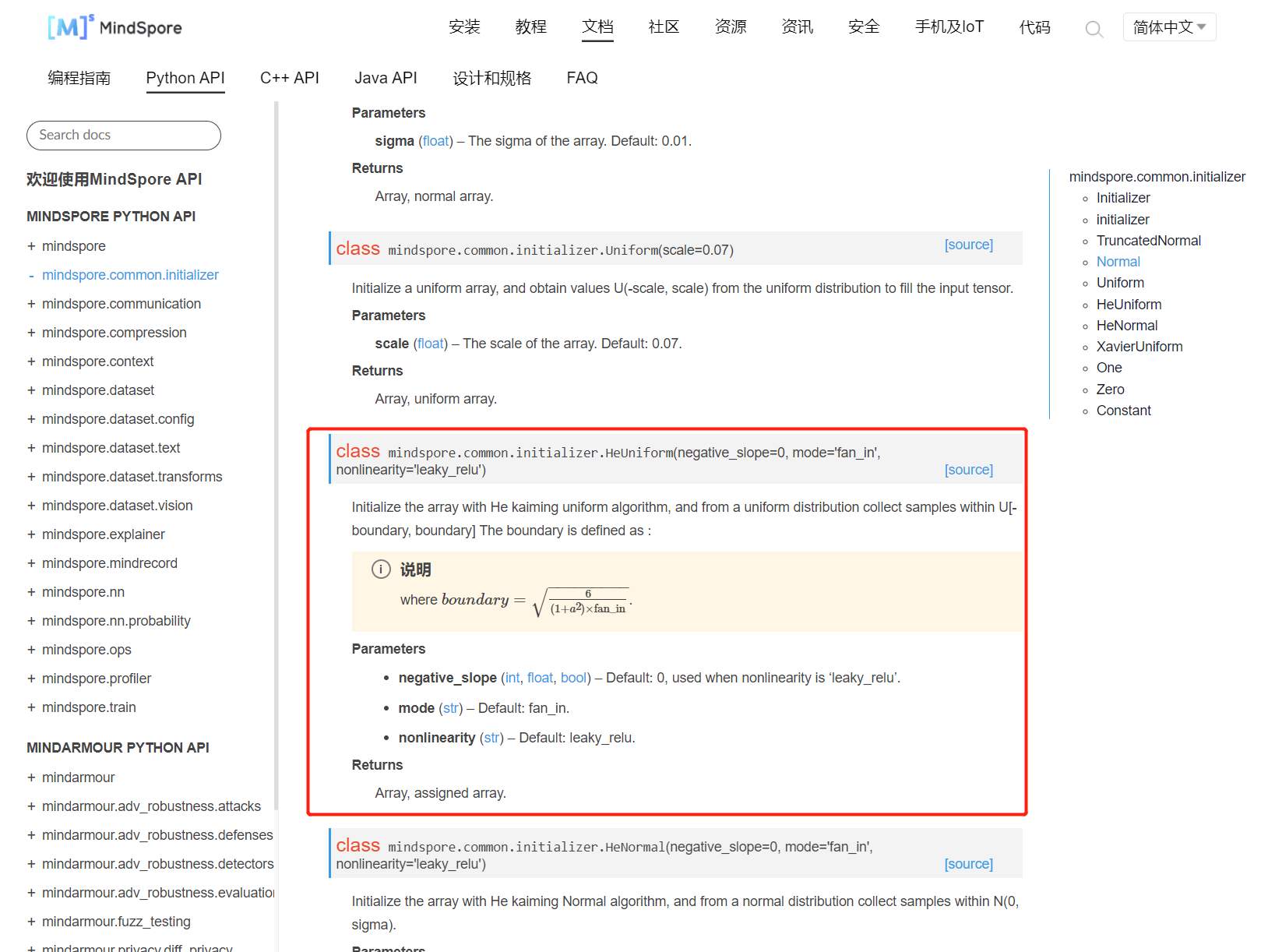Click the MindSpore logo
The width and height of the screenshot is (1275, 952).
[x=114, y=27]
